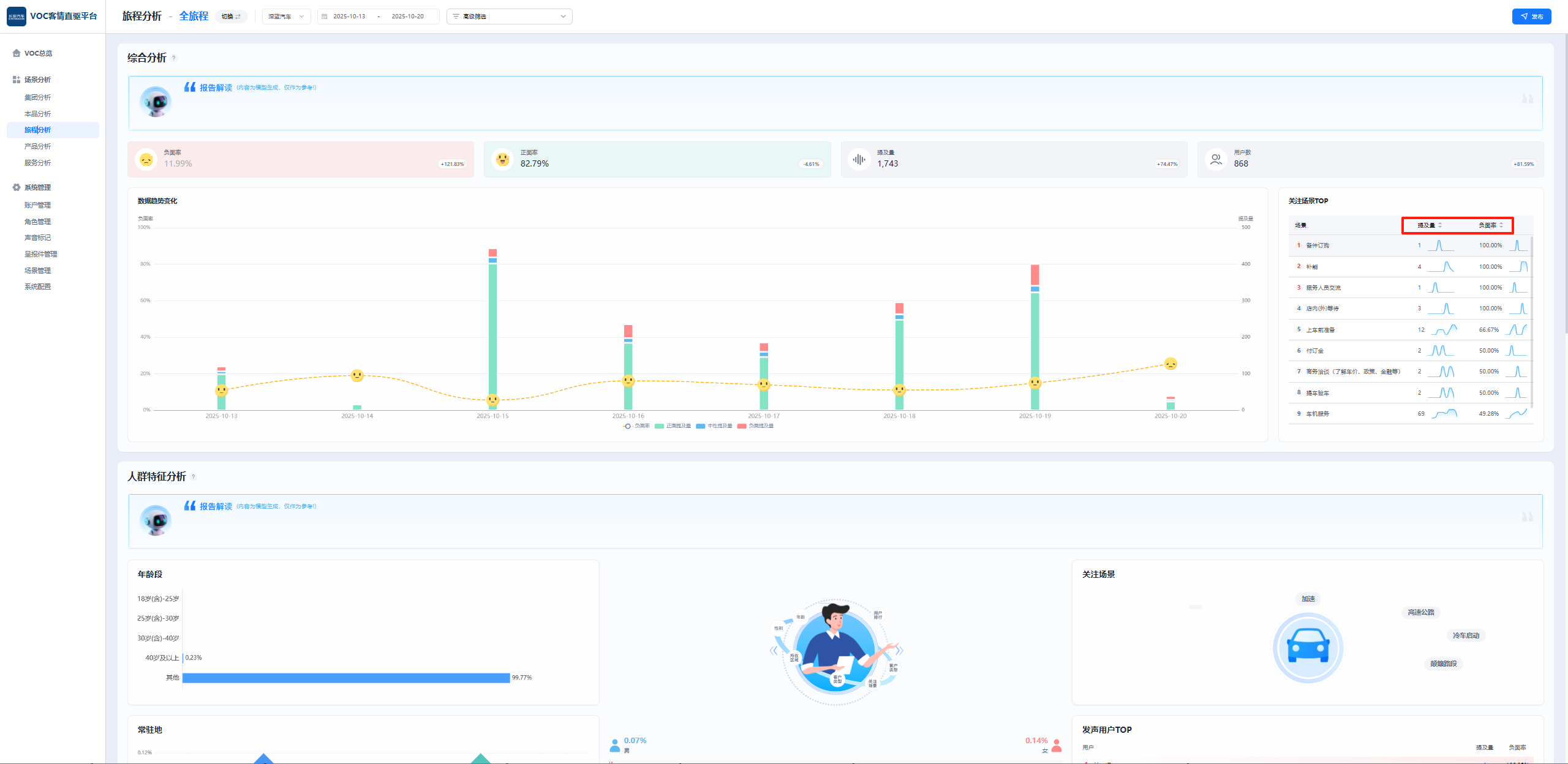Click the blue 发布 publish button
This screenshot has width=1568, height=764.
coord(1531,17)
